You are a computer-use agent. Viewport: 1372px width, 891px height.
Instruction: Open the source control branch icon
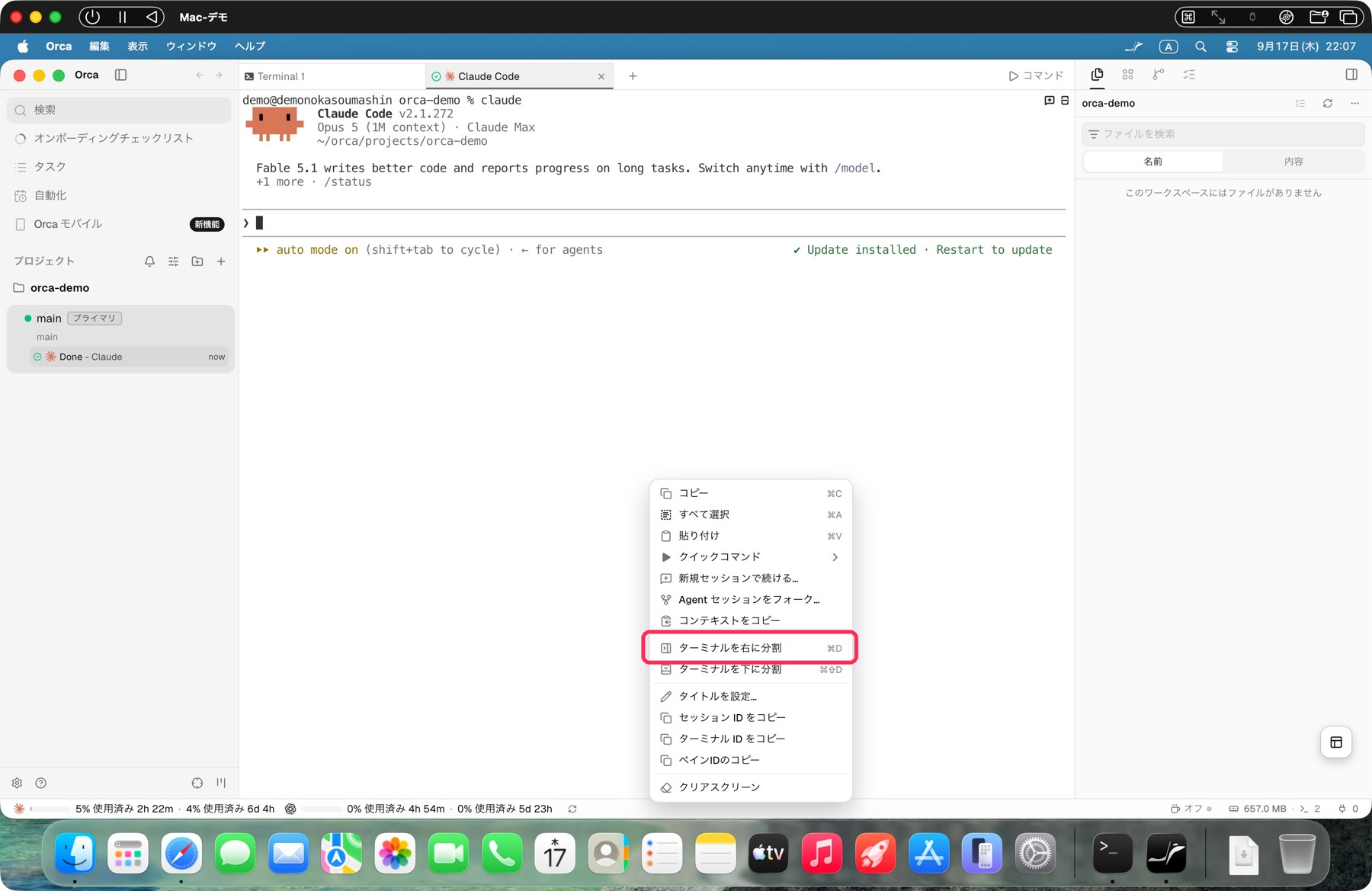[1159, 75]
